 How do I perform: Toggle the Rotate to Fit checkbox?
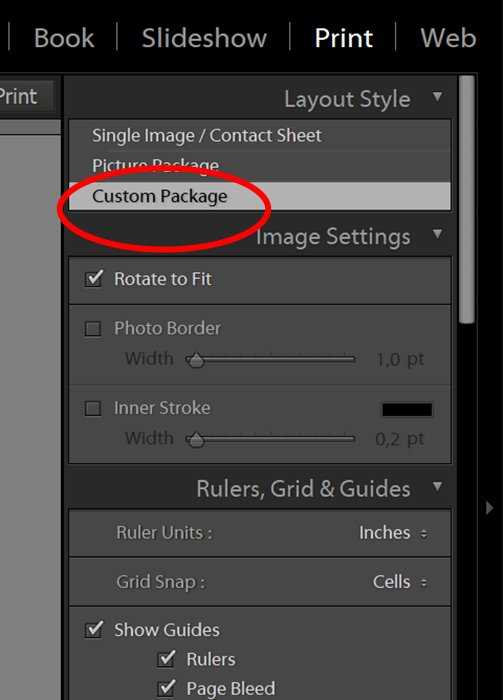tap(93, 279)
